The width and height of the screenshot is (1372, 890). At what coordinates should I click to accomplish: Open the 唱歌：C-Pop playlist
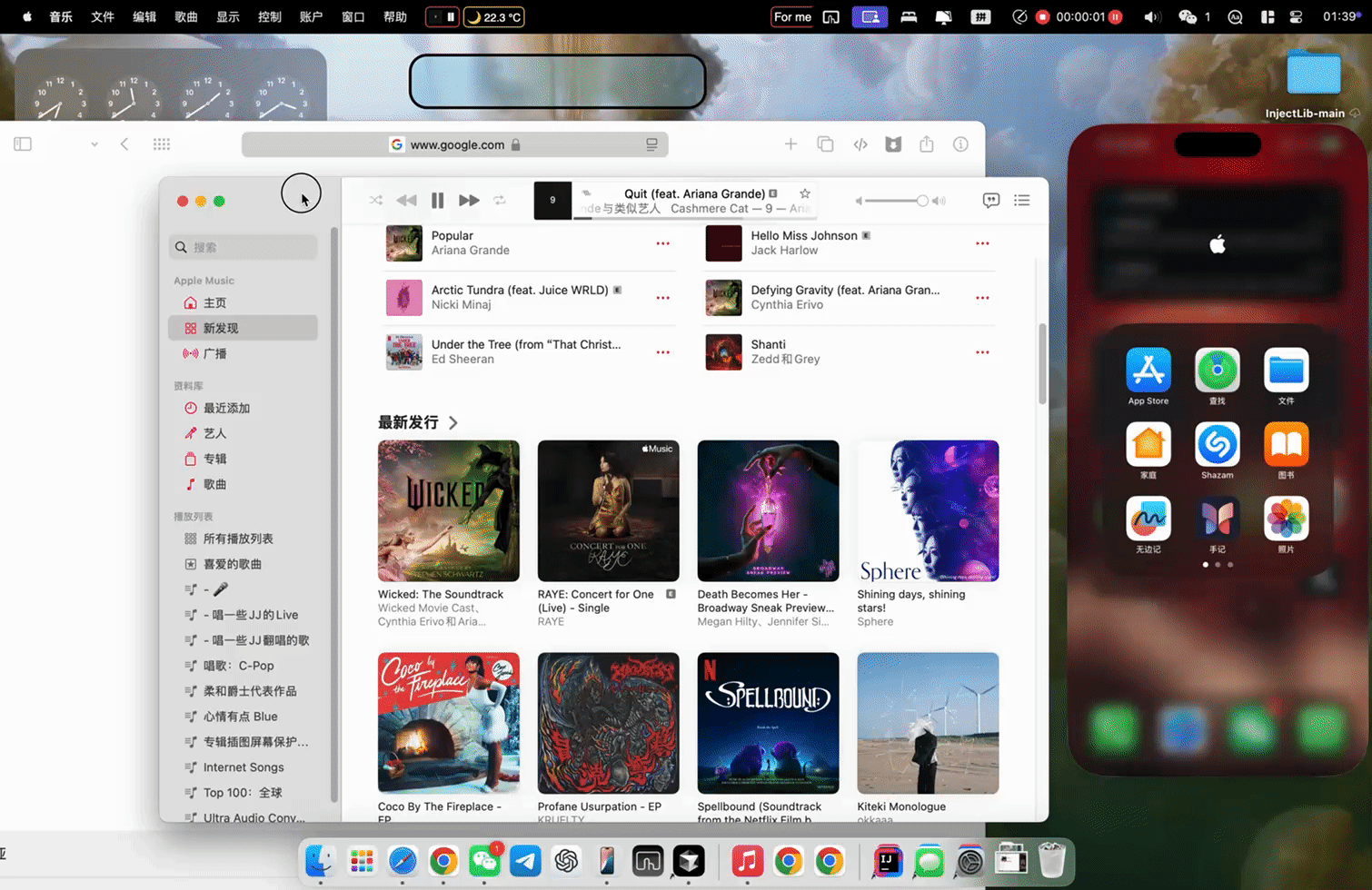click(x=244, y=666)
